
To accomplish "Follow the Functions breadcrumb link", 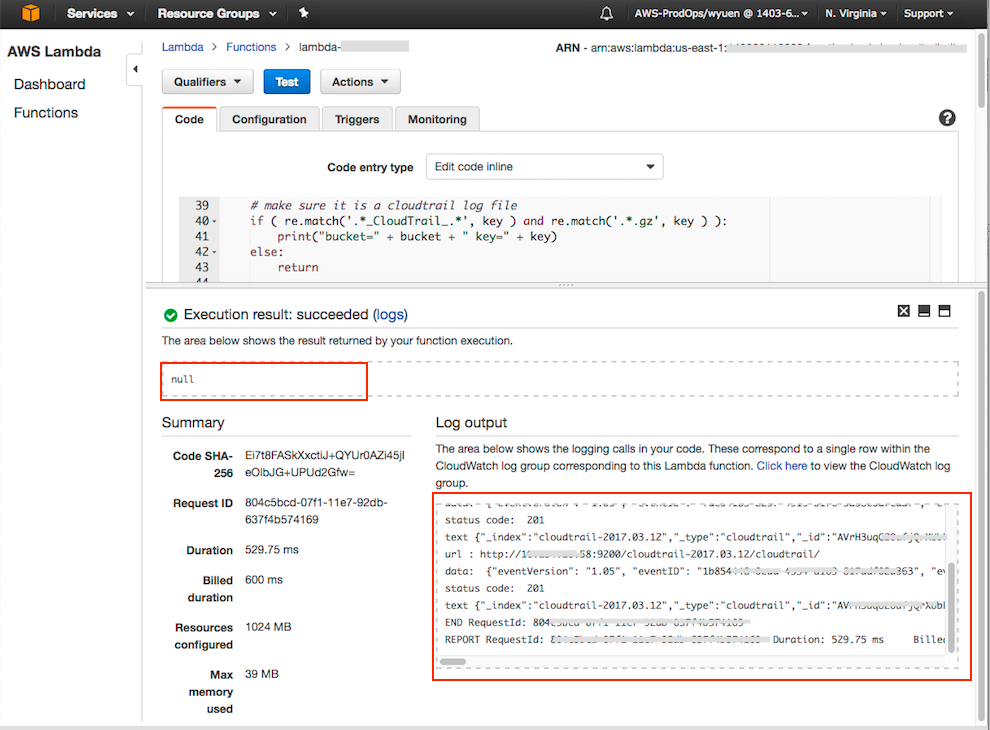I will point(251,47).
